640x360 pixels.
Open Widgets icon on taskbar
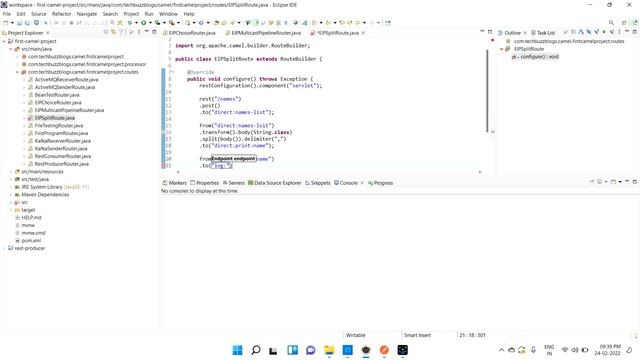(x=292, y=350)
